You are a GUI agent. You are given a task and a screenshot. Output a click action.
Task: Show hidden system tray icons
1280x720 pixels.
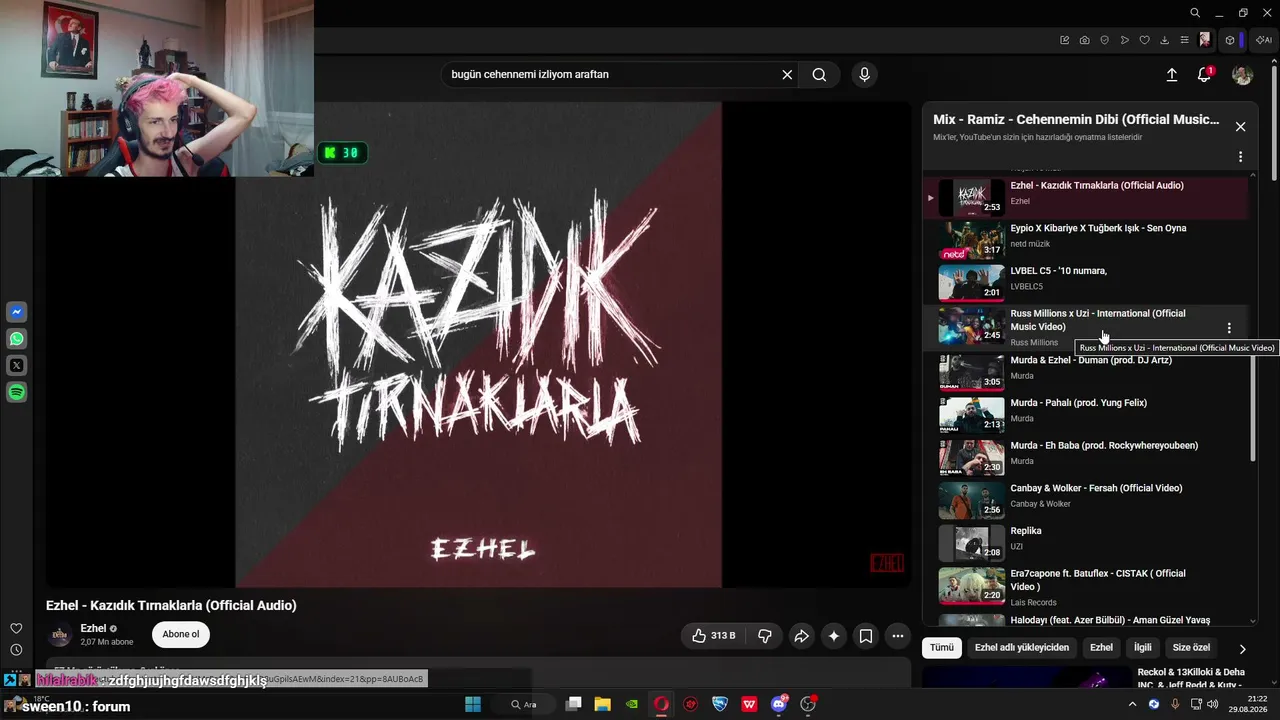point(1133,705)
